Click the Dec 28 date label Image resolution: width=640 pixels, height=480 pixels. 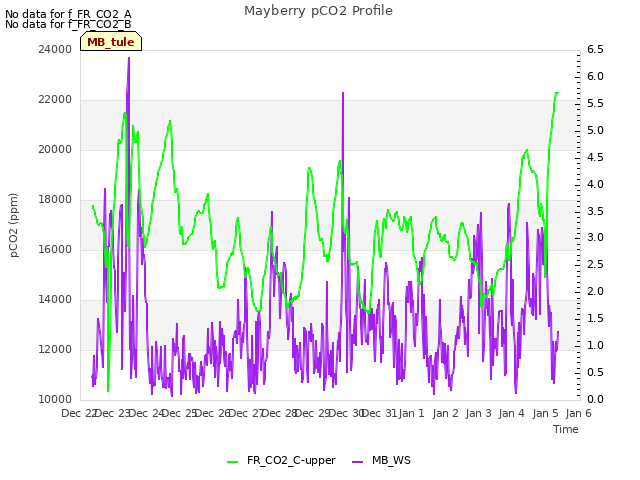click(279, 413)
